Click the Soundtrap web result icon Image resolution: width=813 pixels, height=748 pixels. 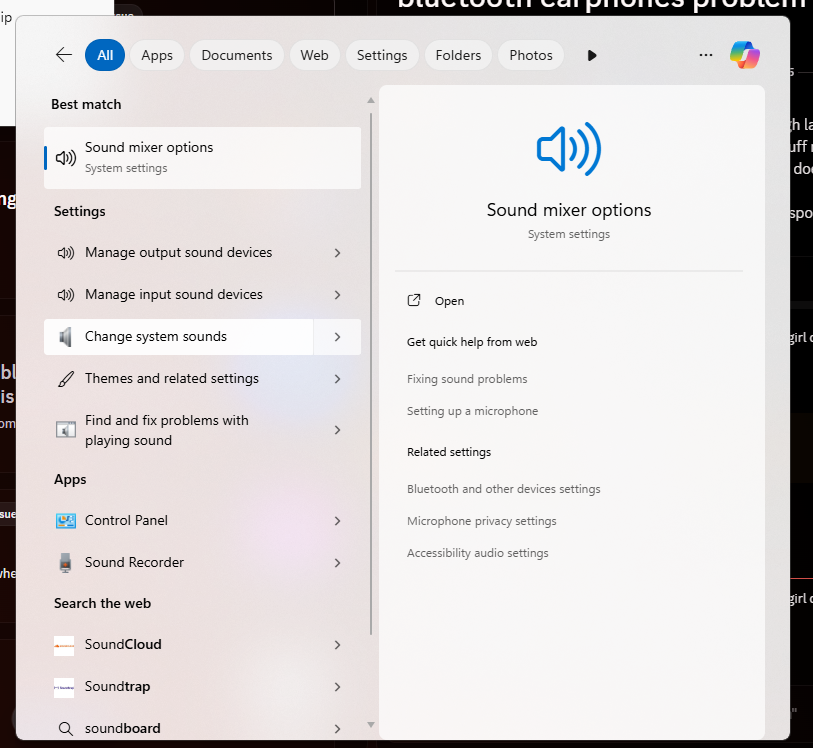point(64,687)
